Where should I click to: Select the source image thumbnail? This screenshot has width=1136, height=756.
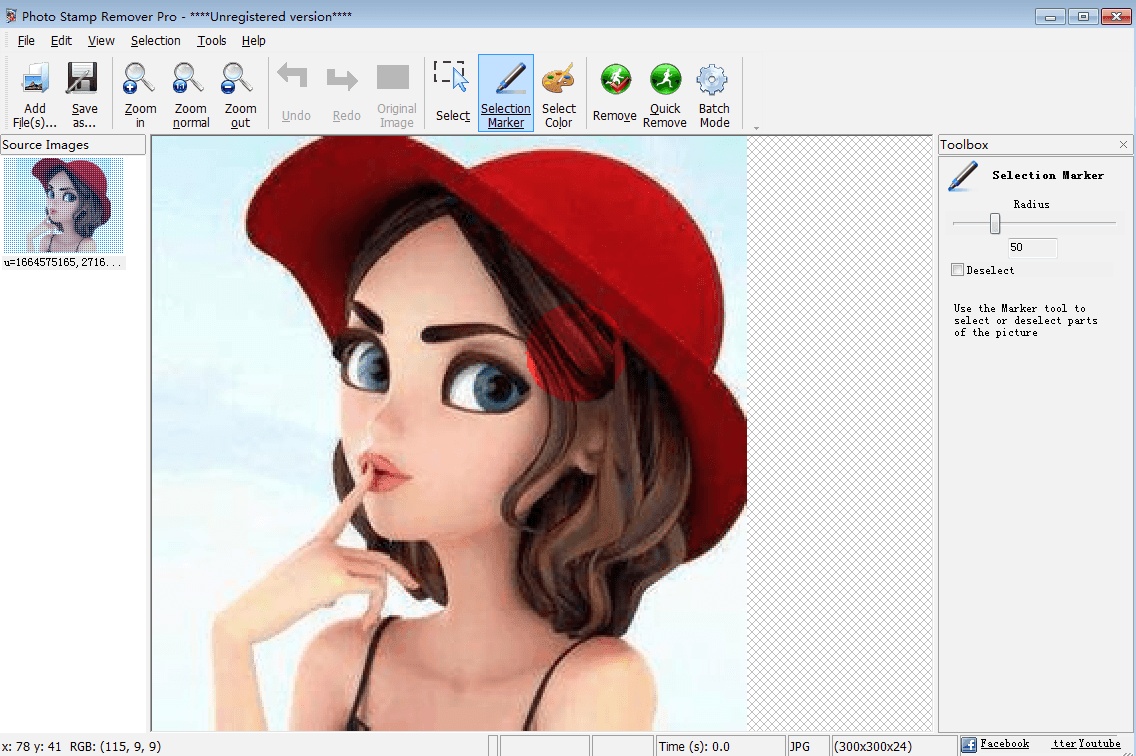(64, 205)
